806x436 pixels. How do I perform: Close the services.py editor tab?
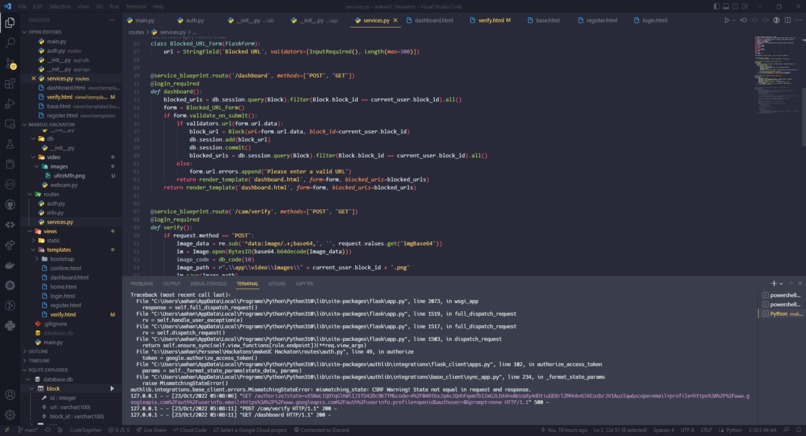coord(395,21)
